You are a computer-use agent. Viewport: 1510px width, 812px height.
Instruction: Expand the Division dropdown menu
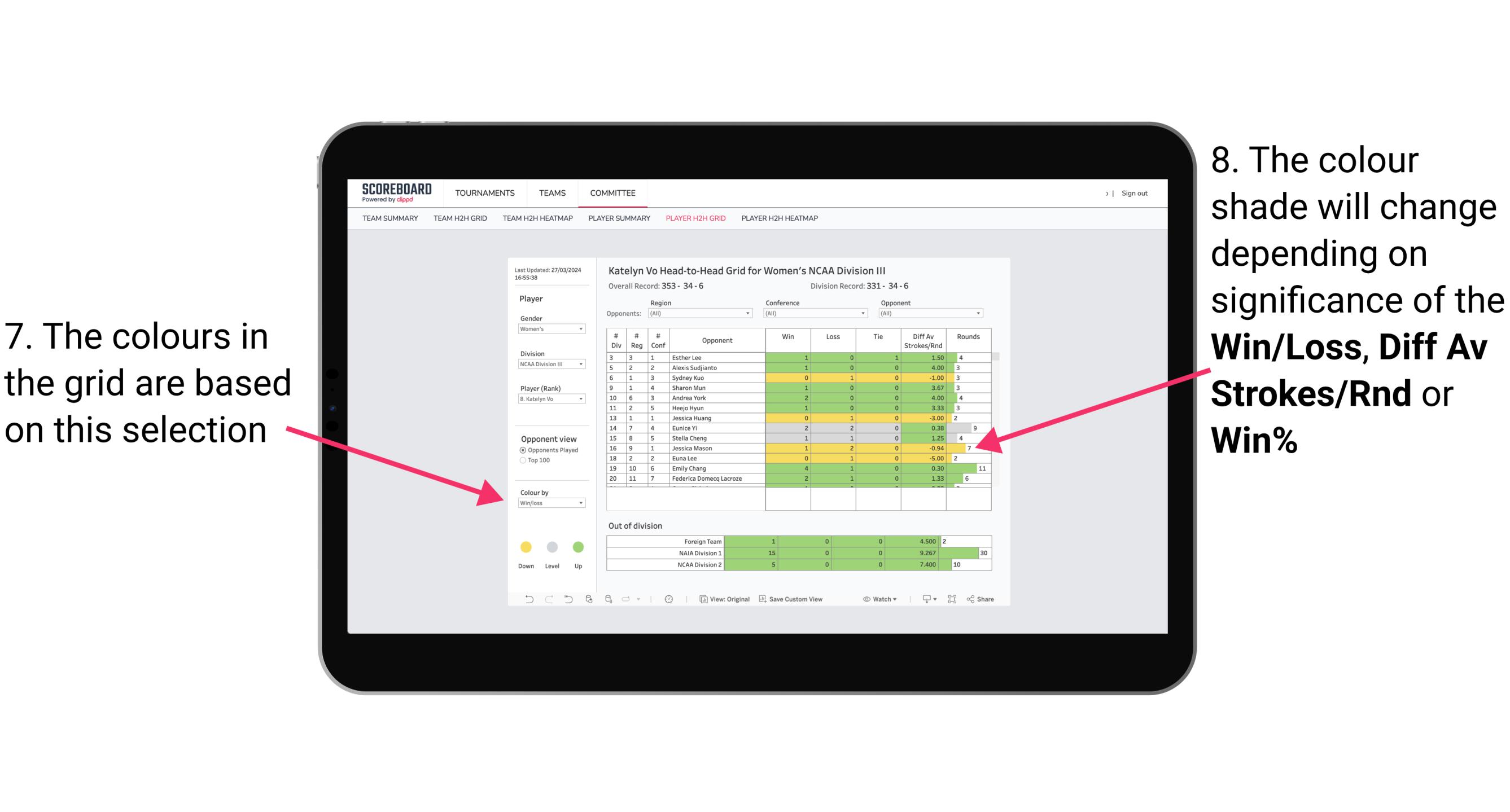click(580, 364)
